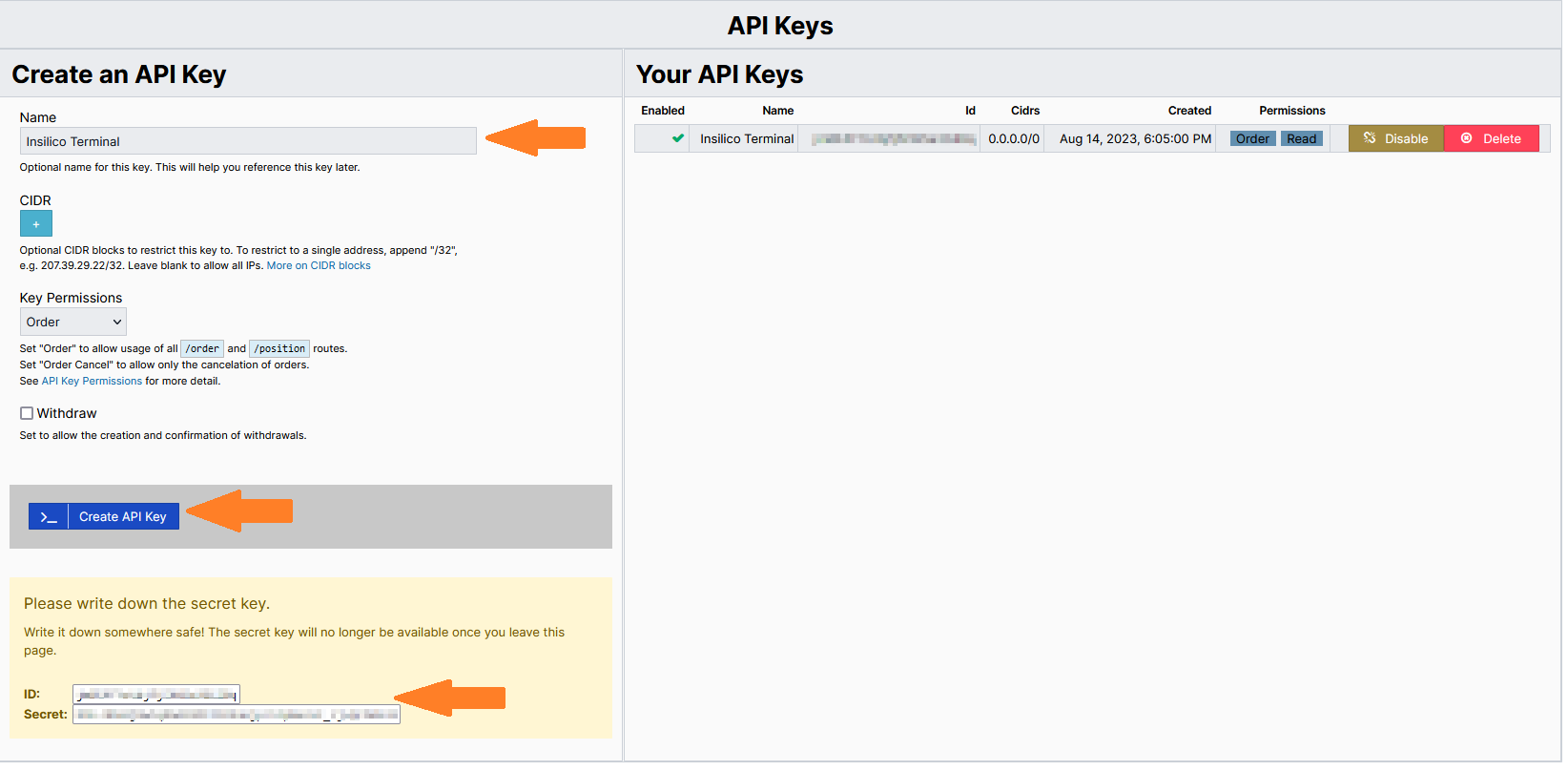Click the Created column header
Screen dimensions: 1568x771
click(x=1188, y=111)
